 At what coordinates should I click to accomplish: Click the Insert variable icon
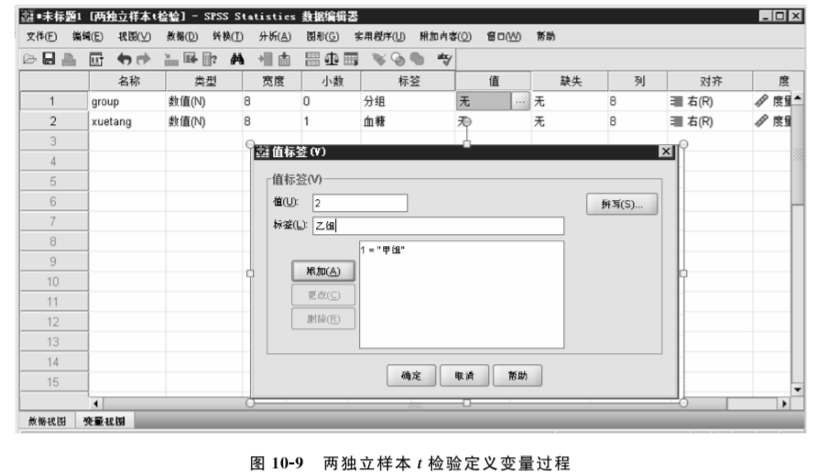coord(285,59)
